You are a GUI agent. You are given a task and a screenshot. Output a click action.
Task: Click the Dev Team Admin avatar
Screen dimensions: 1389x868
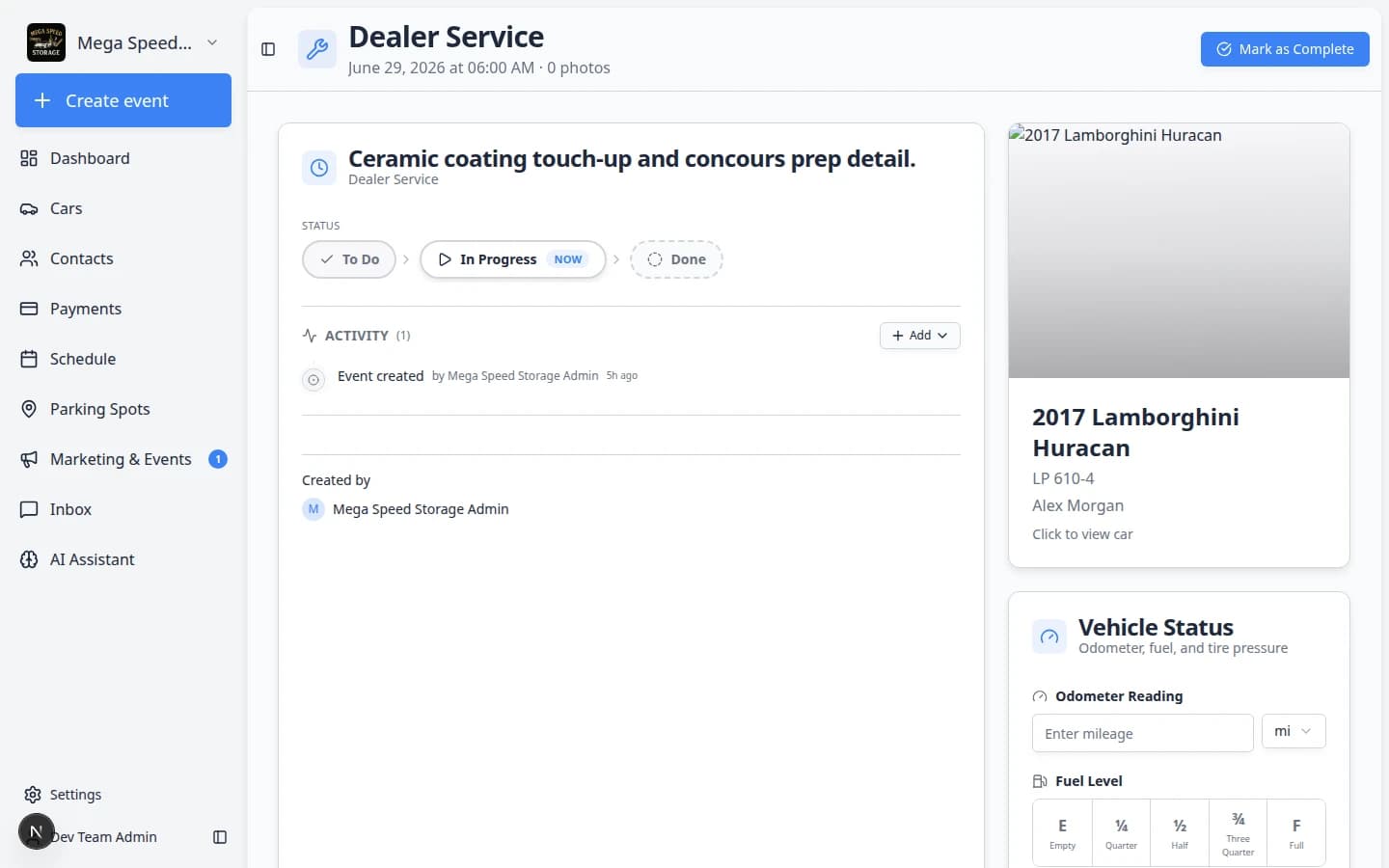[36, 831]
